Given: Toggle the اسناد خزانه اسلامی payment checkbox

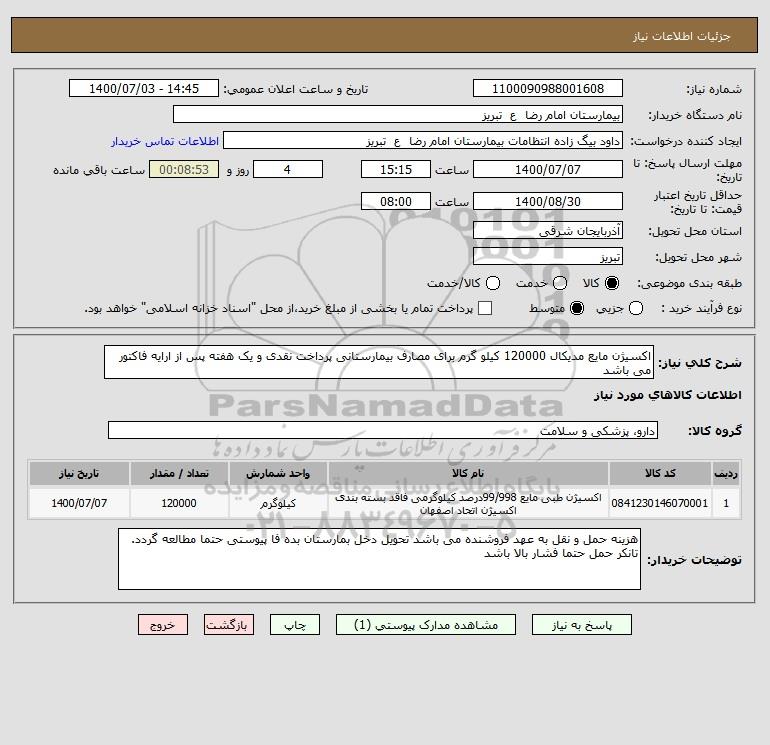Looking at the screenshot, I should click(485, 308).
